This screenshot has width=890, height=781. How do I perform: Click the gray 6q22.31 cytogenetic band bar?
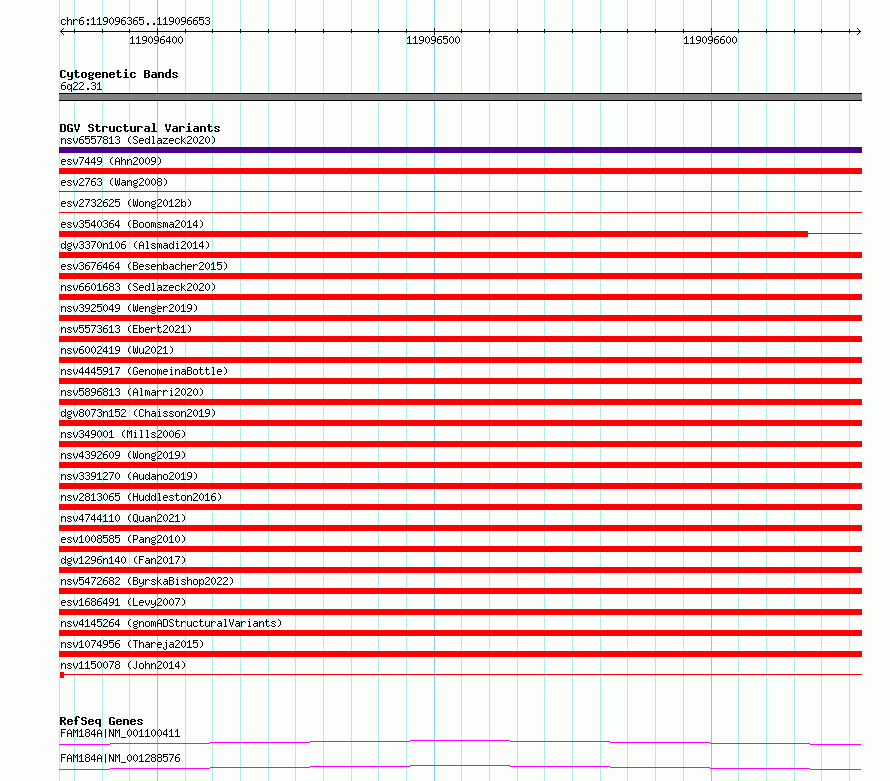click(460, 97)
